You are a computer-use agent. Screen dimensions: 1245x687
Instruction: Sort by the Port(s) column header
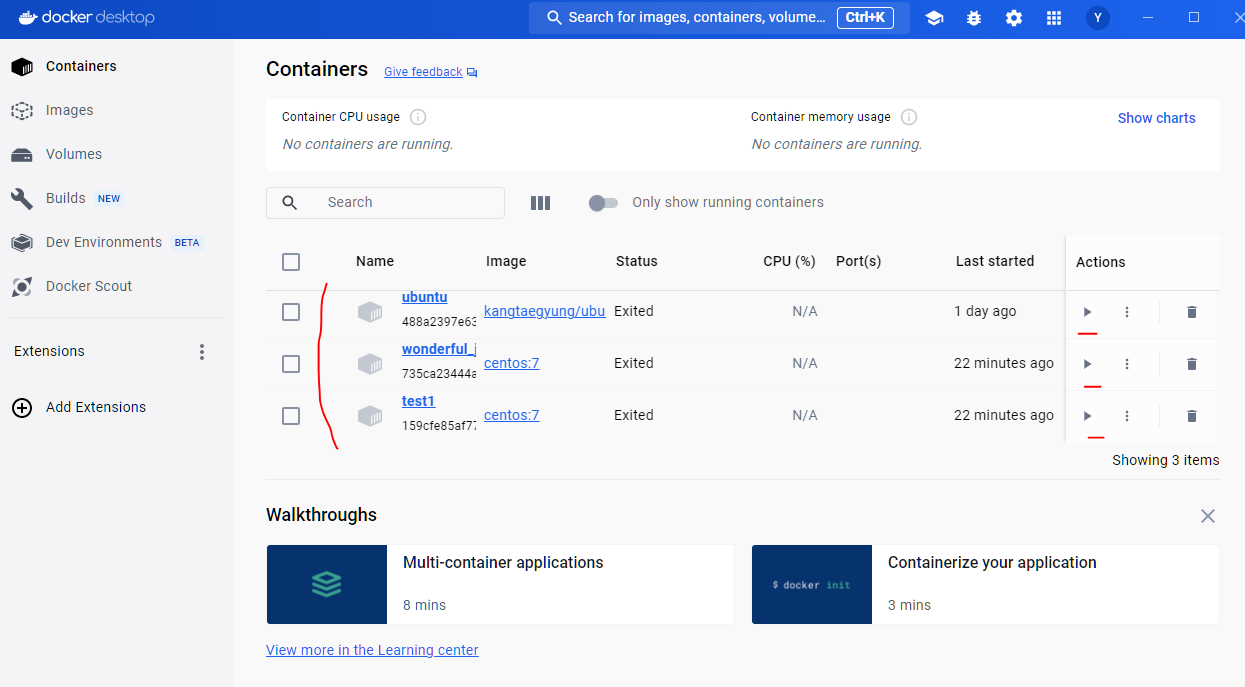pos(859,262)
